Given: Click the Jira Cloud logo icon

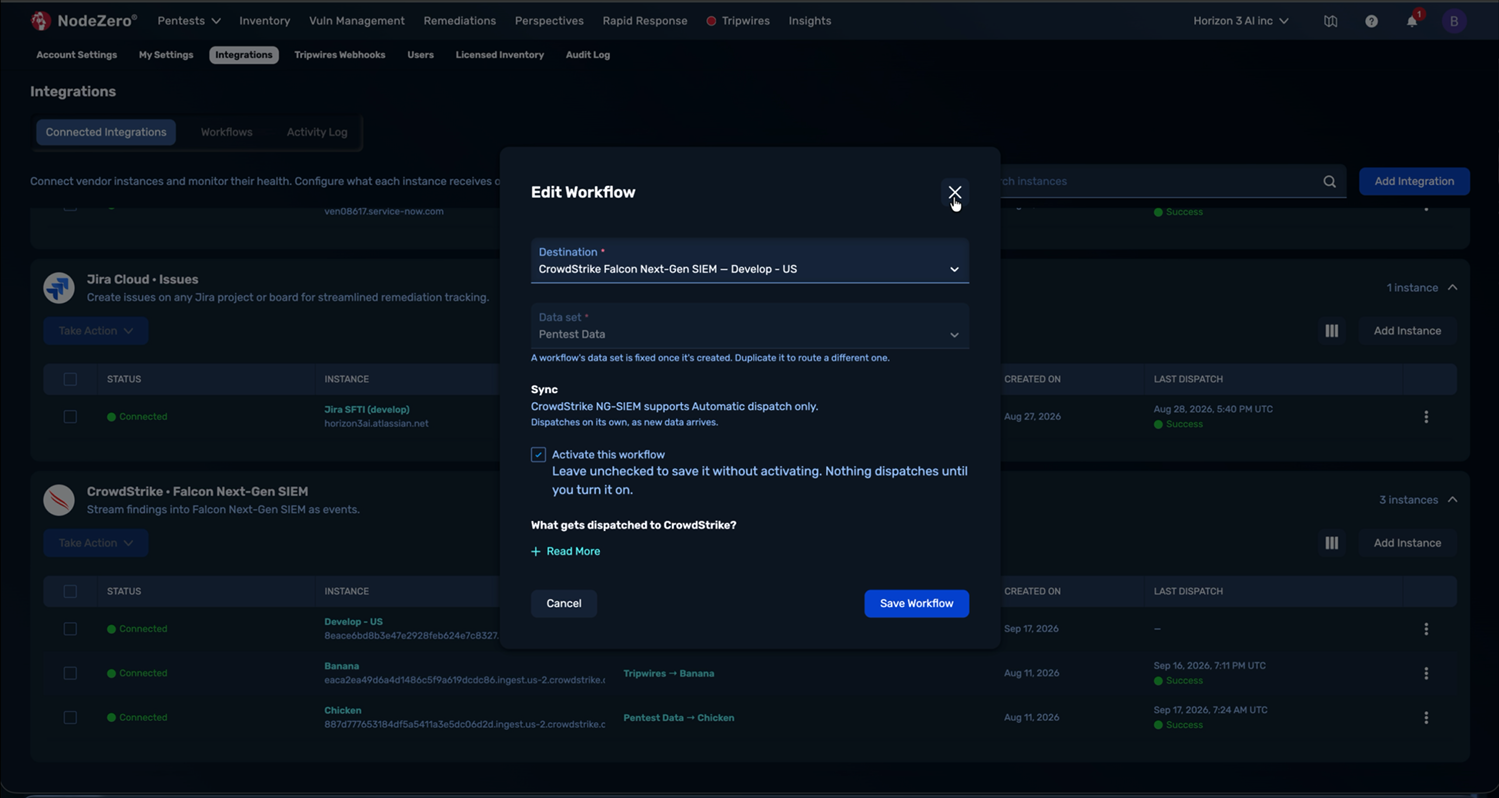Looking at the screenshot, I should pyautogui.click(x=59, y=288).
